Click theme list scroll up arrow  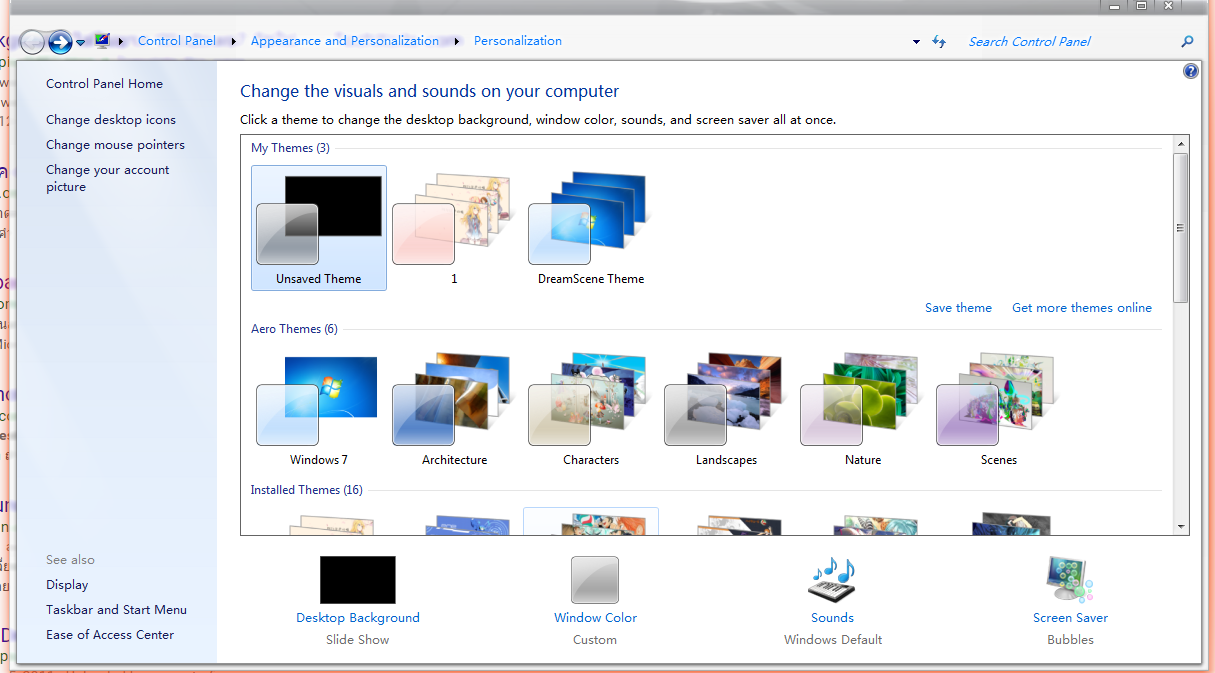[1181, 145]
